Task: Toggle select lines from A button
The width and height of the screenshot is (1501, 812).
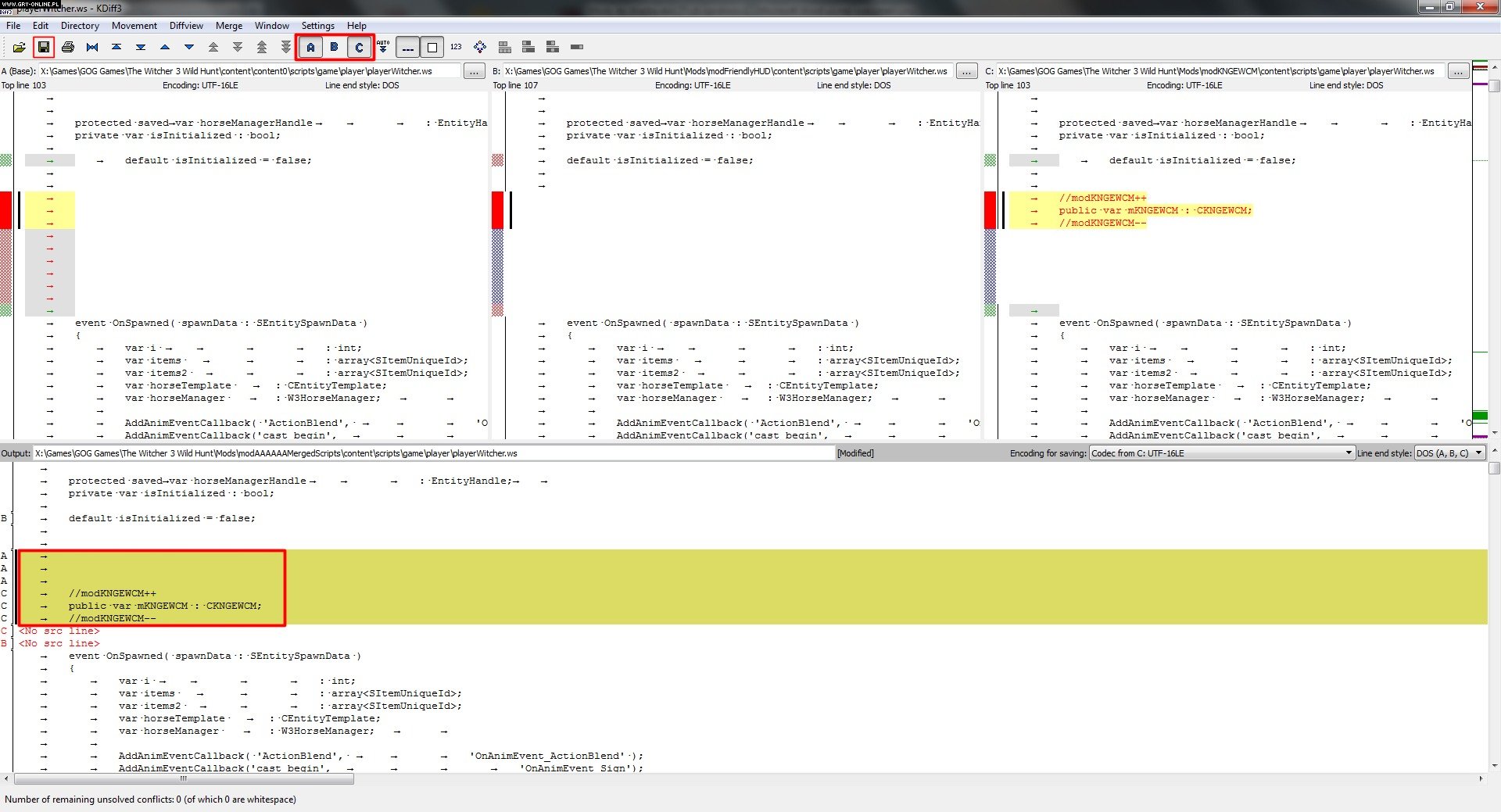Action: pos(310,48)
